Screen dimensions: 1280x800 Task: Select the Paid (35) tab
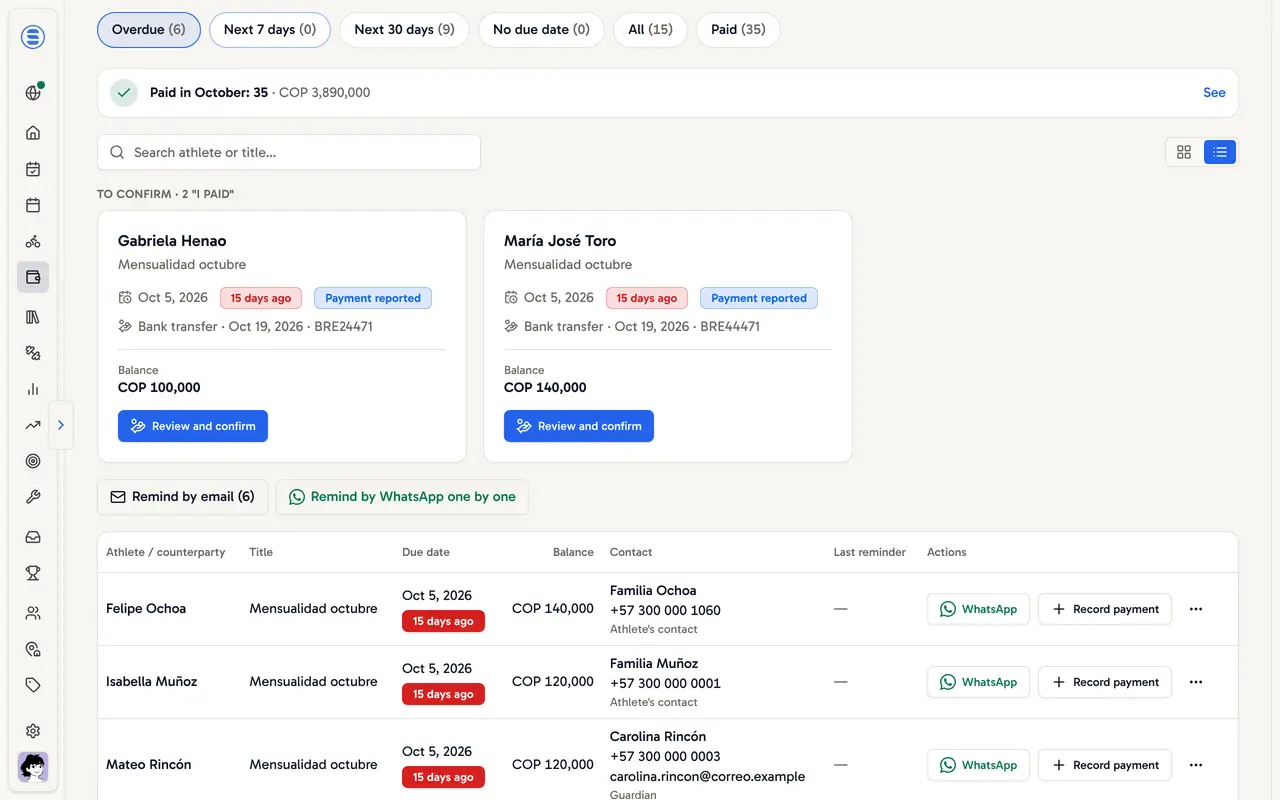pos(738,30)
